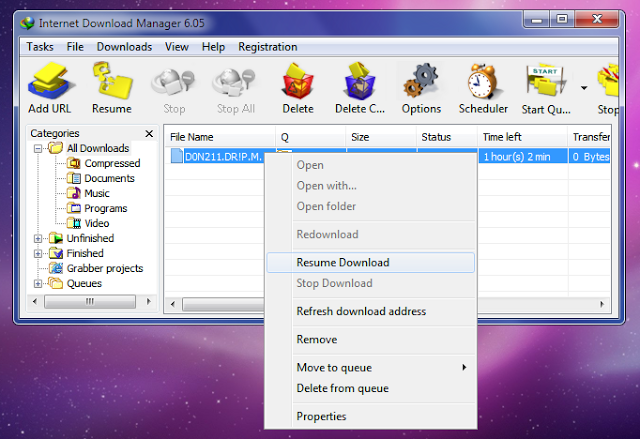Click the download list scrollbar left arrow
Viewport: 640px width, 439px height.
(173, 304)
